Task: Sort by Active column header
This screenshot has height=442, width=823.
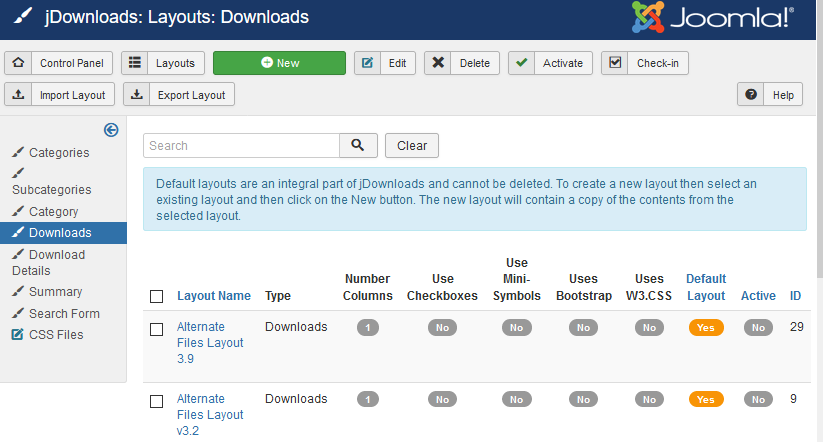Action: click(x=758, y=296)
